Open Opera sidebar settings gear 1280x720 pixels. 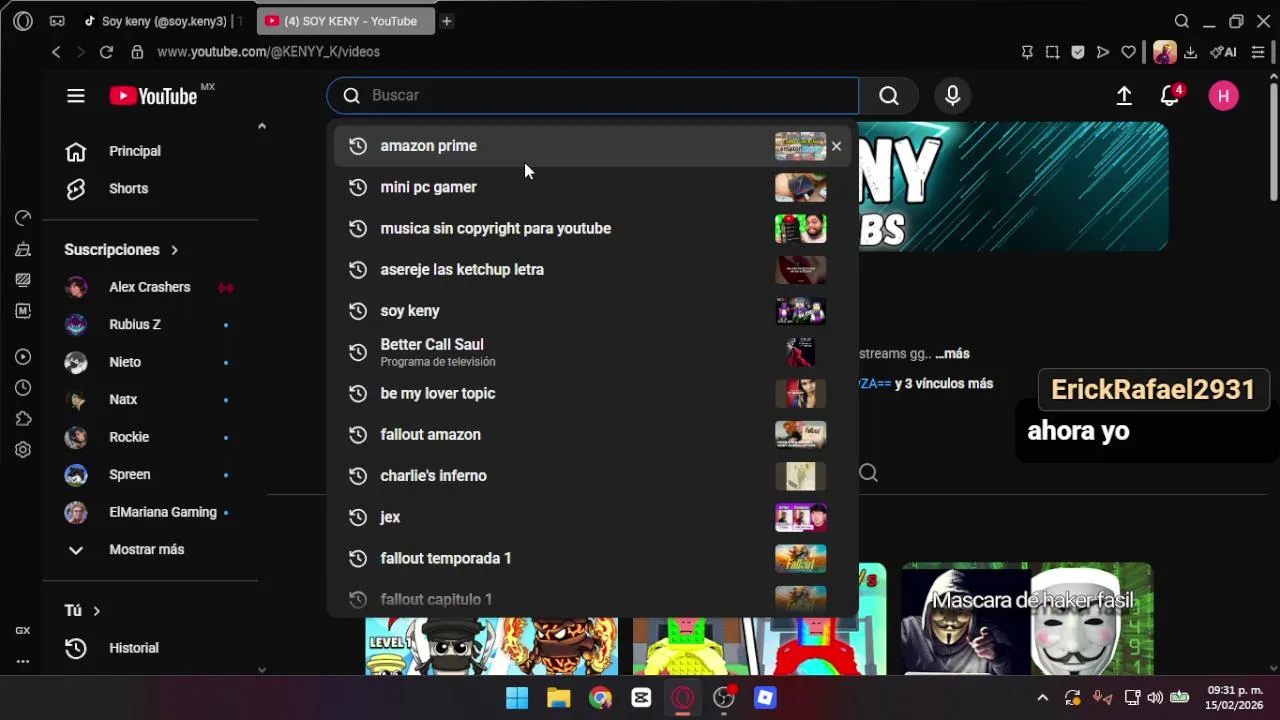tap(23, 450)
